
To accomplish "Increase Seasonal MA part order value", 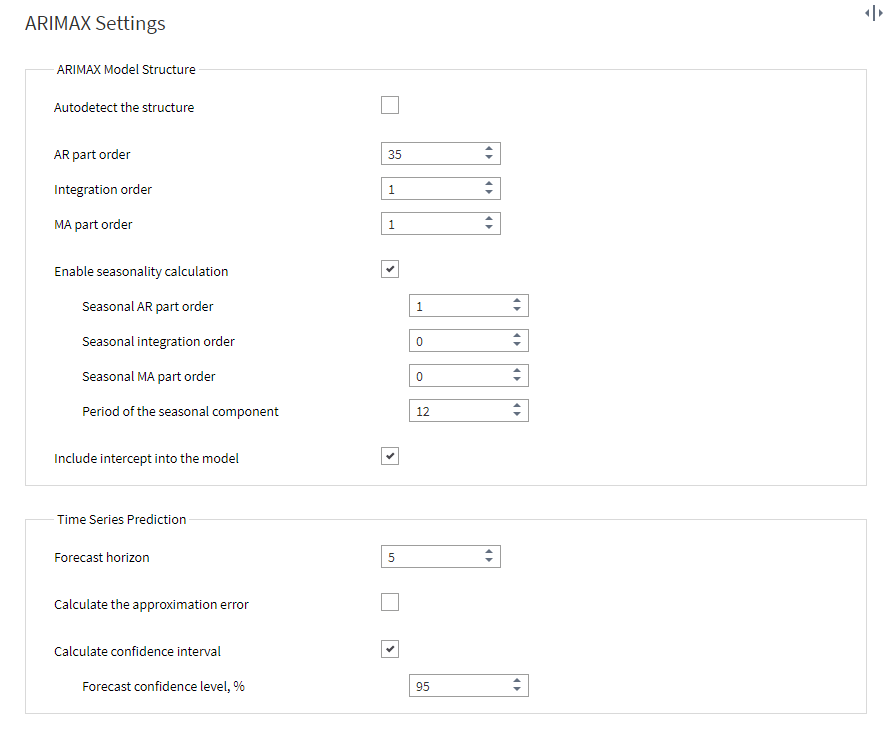I will (517, 371).
